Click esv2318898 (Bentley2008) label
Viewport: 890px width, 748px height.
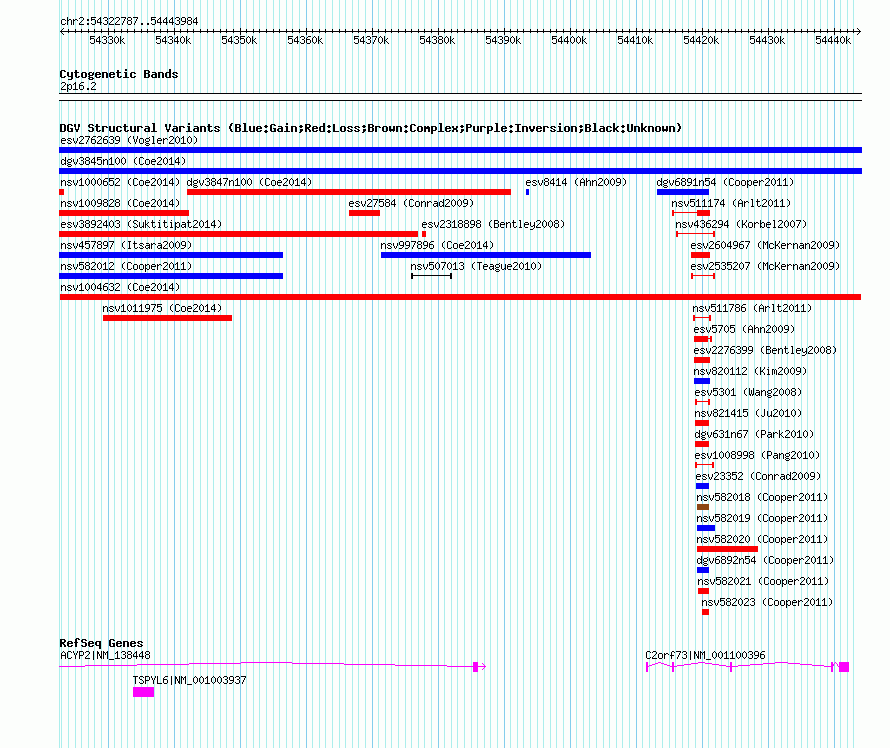click(493, 224)
